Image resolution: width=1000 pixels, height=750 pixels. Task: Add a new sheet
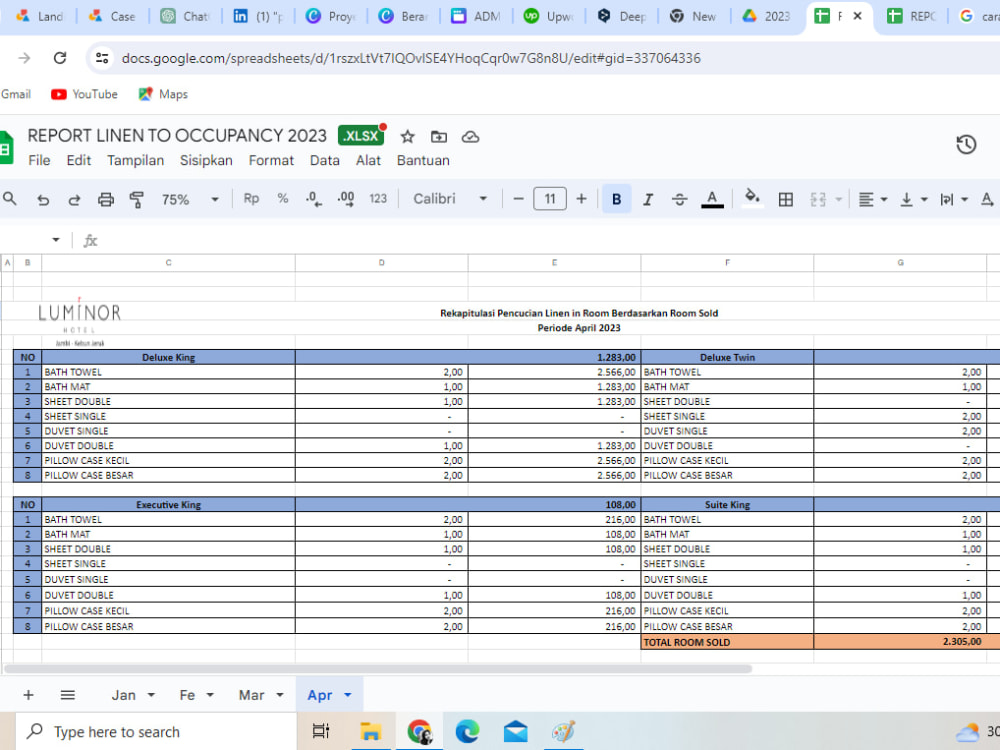click(x=28, y=695)
